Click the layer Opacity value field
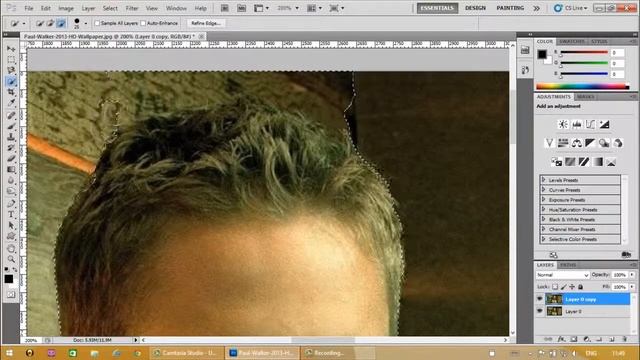This screenshot has width=640, height=360. click(x=620, y=275)
